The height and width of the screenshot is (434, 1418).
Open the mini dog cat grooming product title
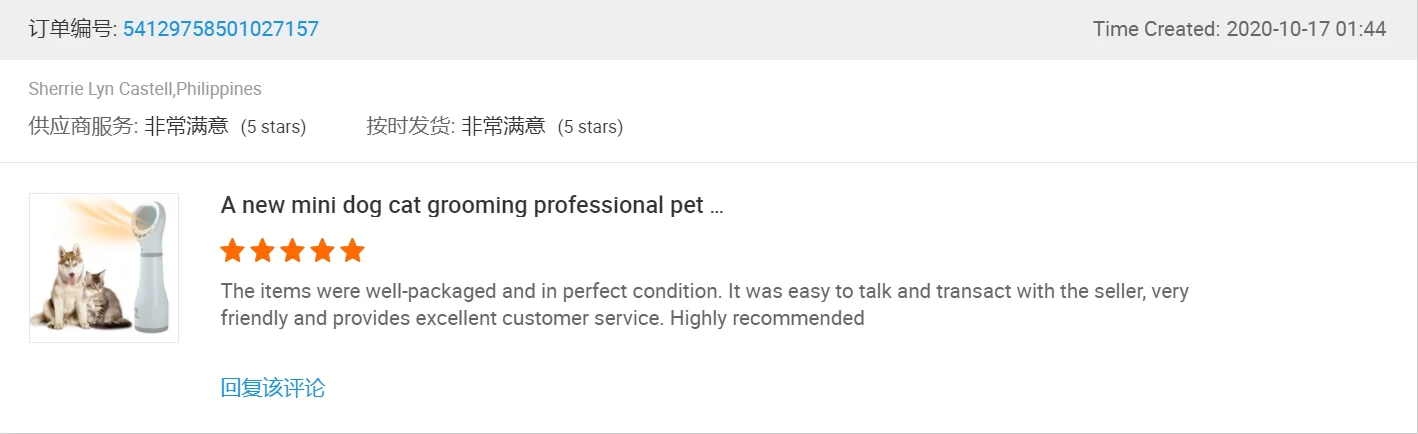coord(462,205)
